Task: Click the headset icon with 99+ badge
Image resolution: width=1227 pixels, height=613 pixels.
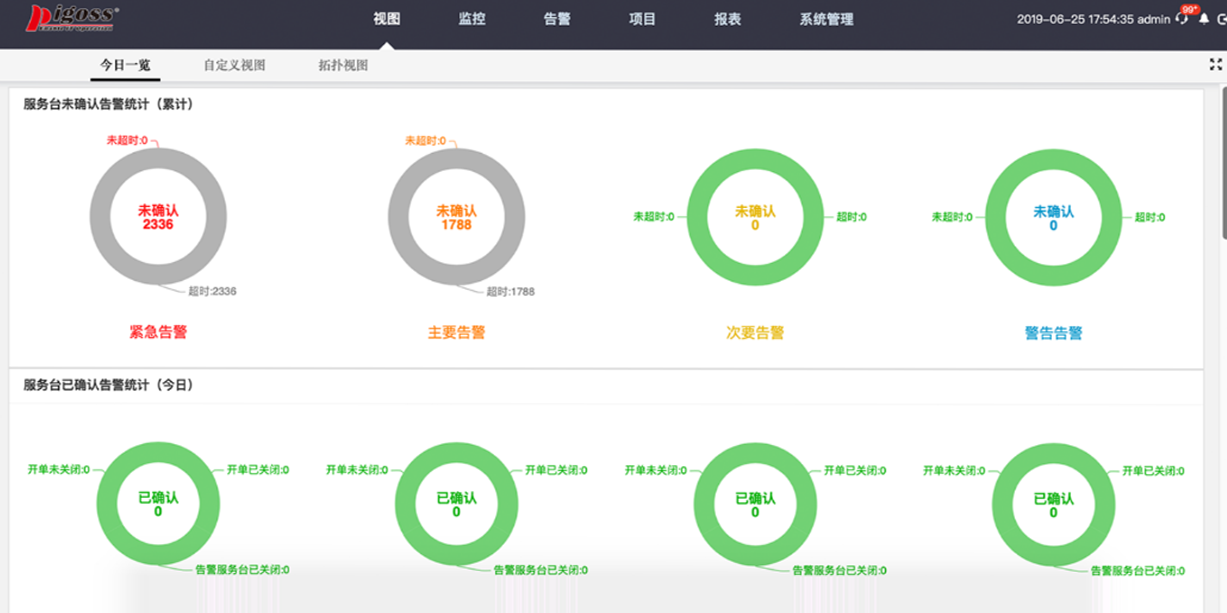Action: coord(1182,19)
